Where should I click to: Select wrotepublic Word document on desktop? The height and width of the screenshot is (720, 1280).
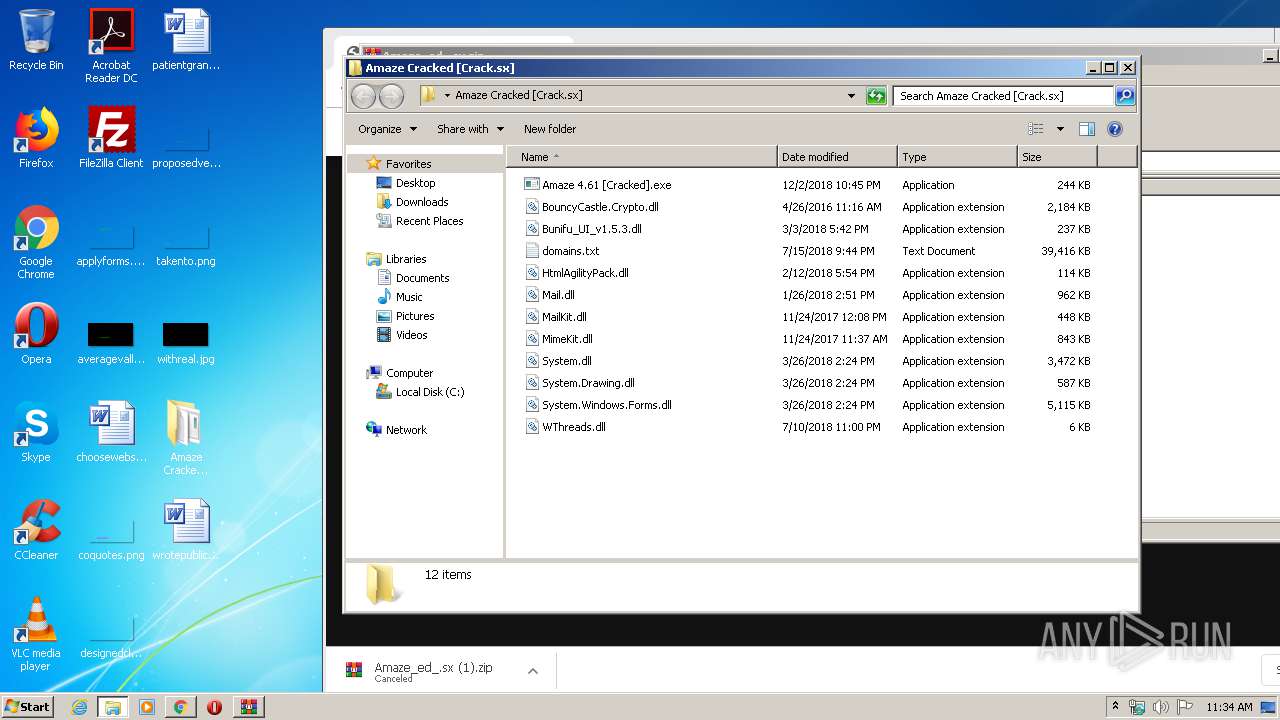pos(186,530)
